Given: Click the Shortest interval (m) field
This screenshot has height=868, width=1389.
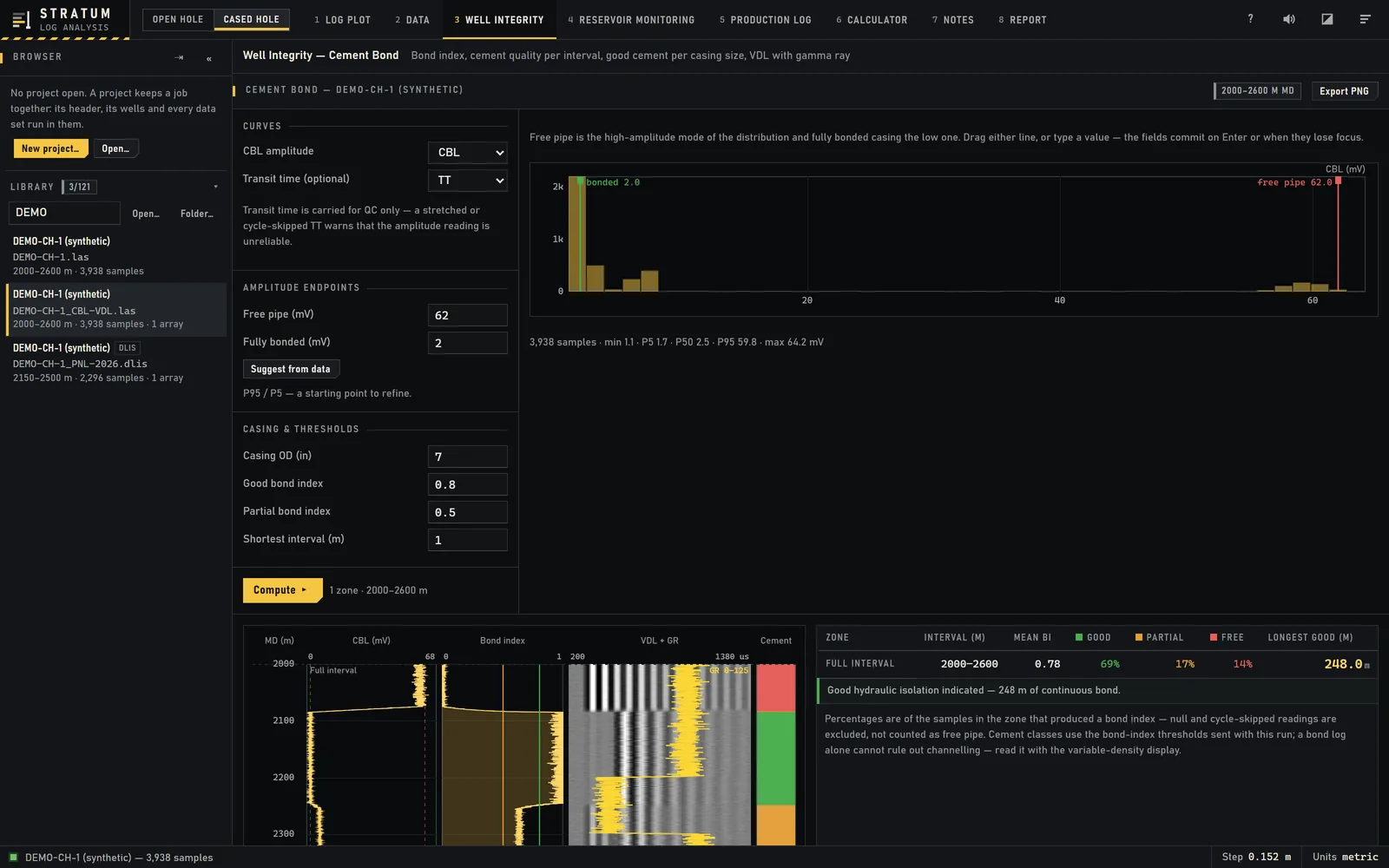Looking at the screenshot, I should point(468,540).
